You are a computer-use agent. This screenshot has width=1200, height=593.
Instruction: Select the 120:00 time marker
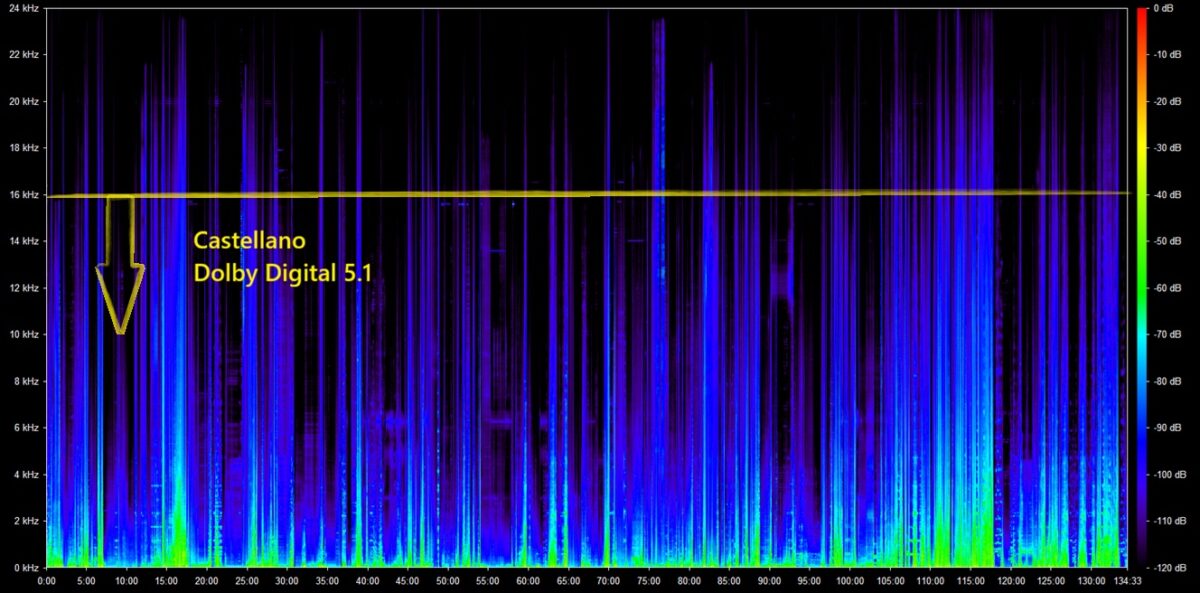coord(1010,581)
